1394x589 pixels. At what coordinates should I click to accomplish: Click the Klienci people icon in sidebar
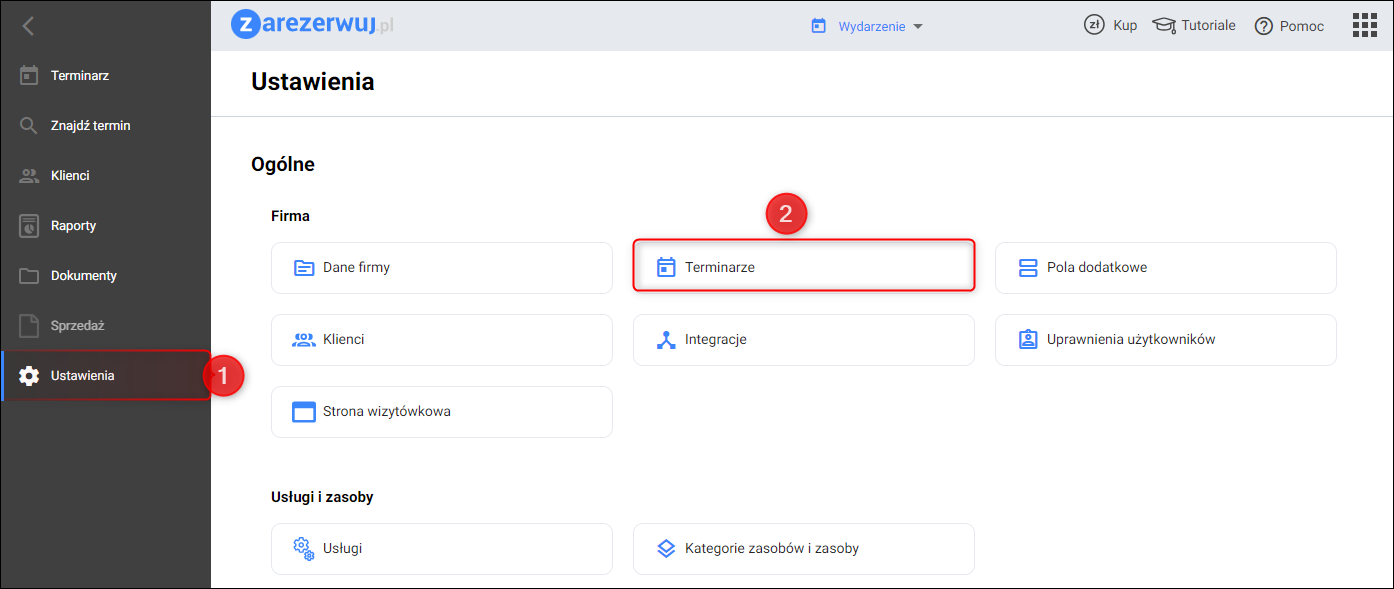point(29,176)
